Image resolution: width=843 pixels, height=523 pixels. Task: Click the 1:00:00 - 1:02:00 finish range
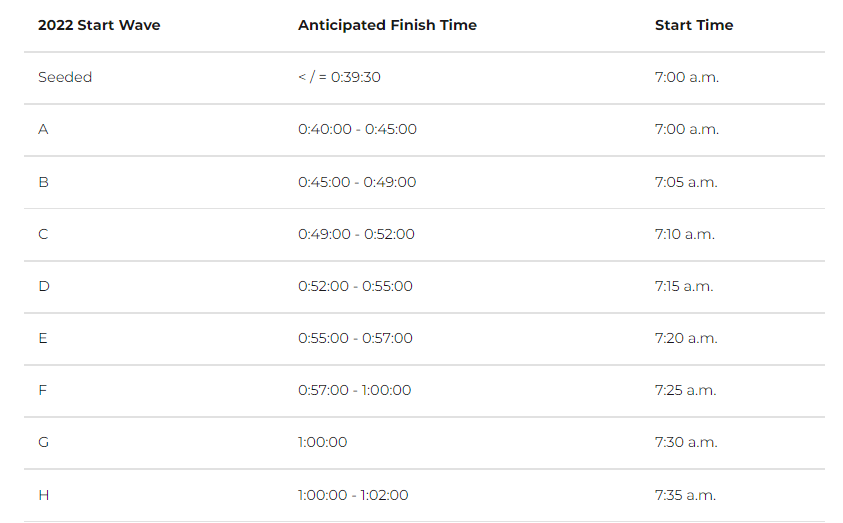pyautogui.click(x=353, y=495)
